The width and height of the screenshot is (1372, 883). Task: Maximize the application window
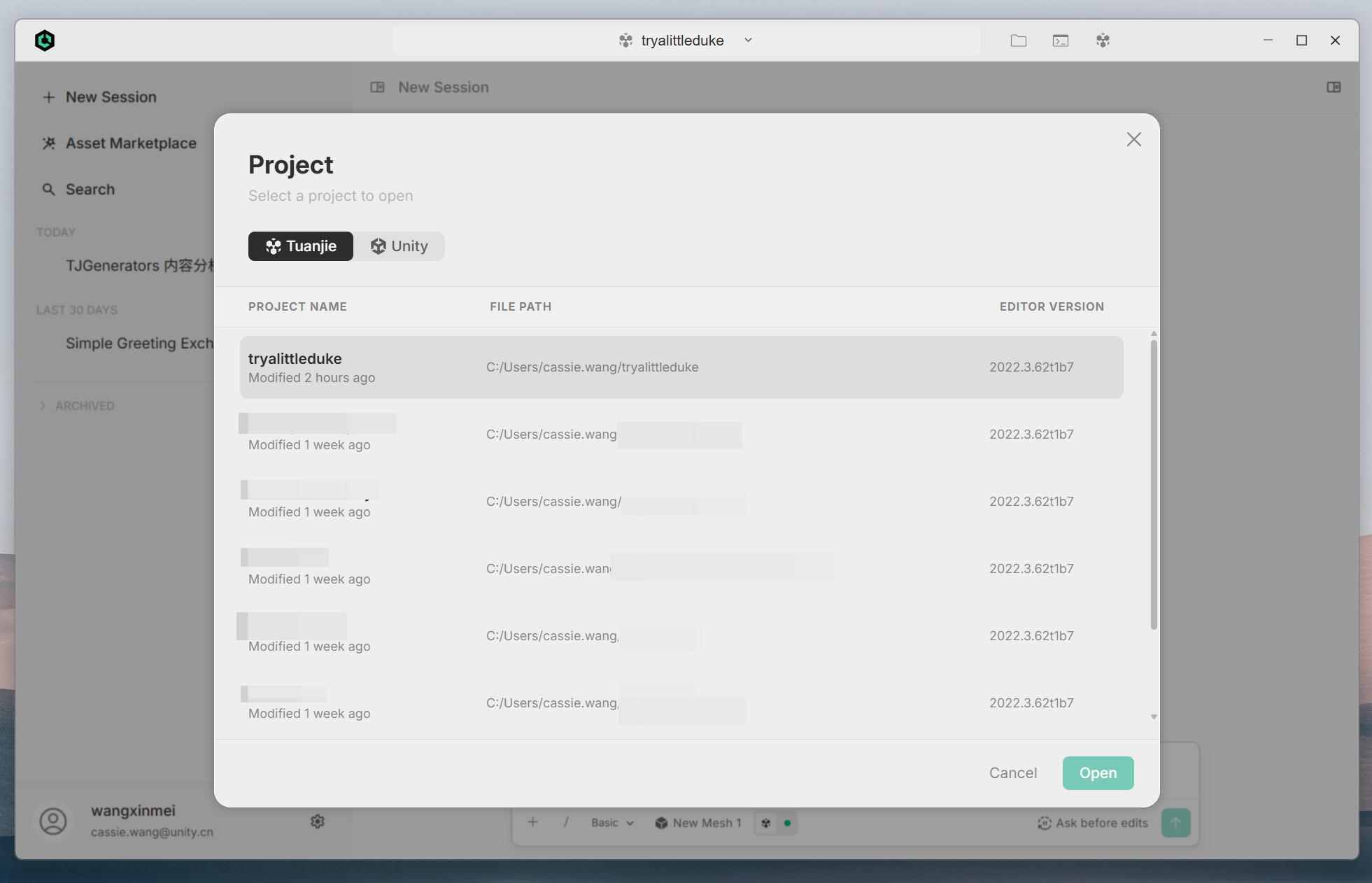[x=1301, y=41]
